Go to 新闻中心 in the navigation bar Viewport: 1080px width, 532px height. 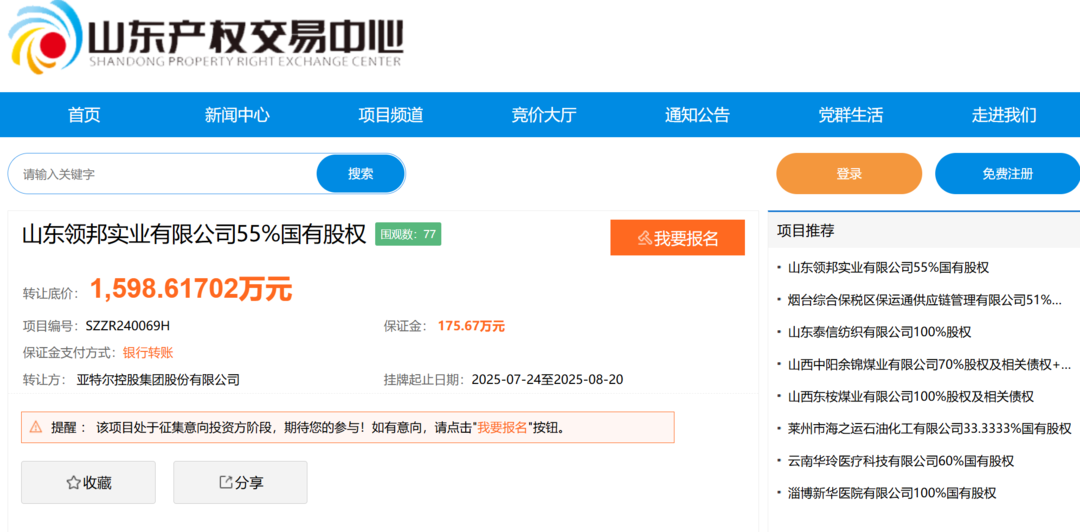click(x=237, y=115)
